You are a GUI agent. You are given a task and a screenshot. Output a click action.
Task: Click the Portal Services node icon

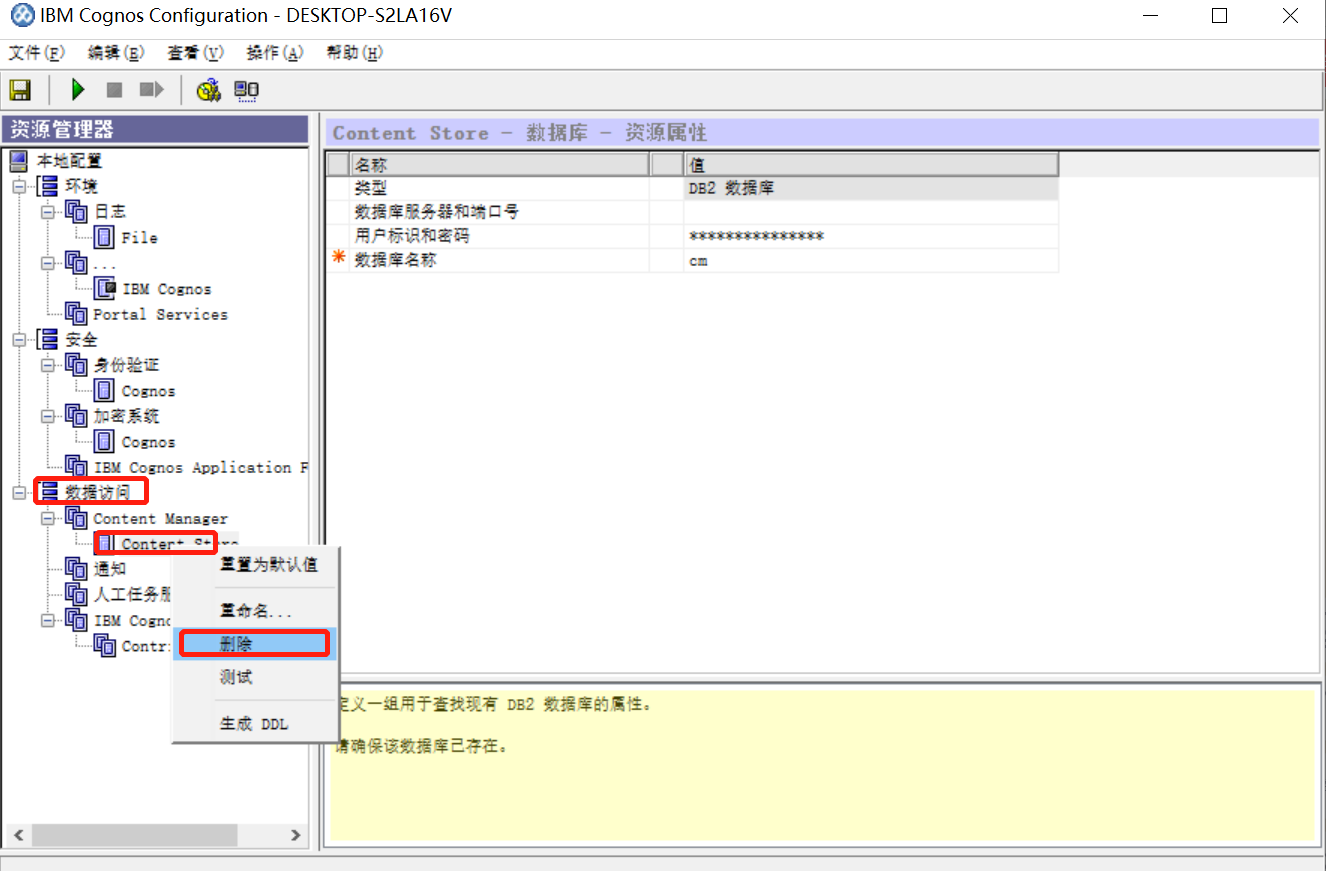point(76,314)
